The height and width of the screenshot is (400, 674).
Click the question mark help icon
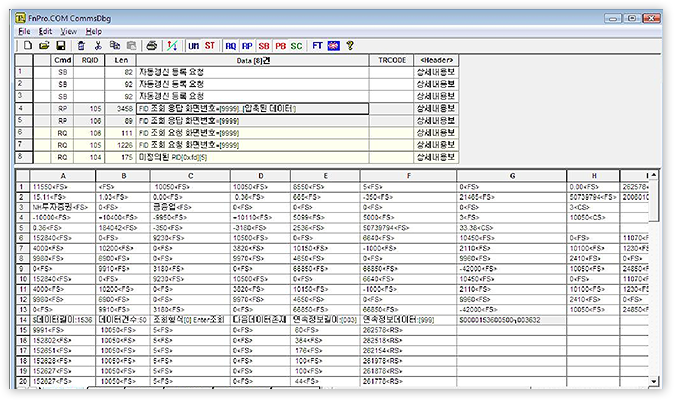coord(350,46)
